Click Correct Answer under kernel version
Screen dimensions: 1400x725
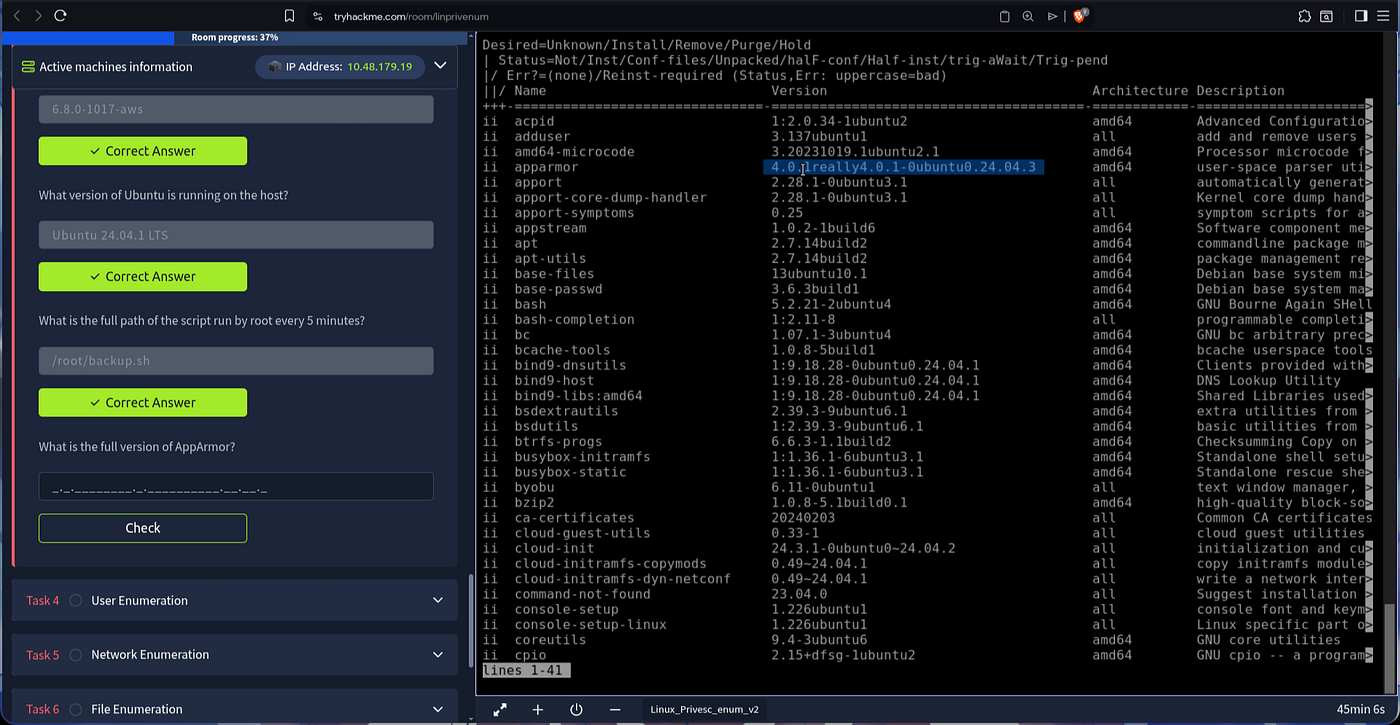pyautogui.click(x=143, y=151)
